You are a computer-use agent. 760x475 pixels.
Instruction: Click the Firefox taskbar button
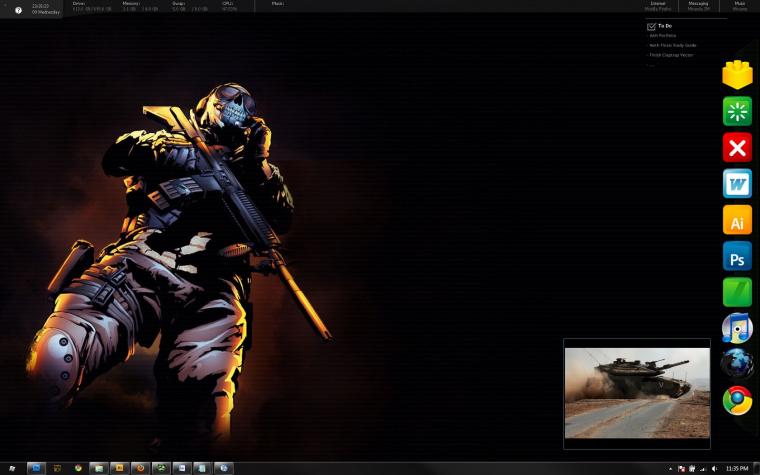point(141,468)
